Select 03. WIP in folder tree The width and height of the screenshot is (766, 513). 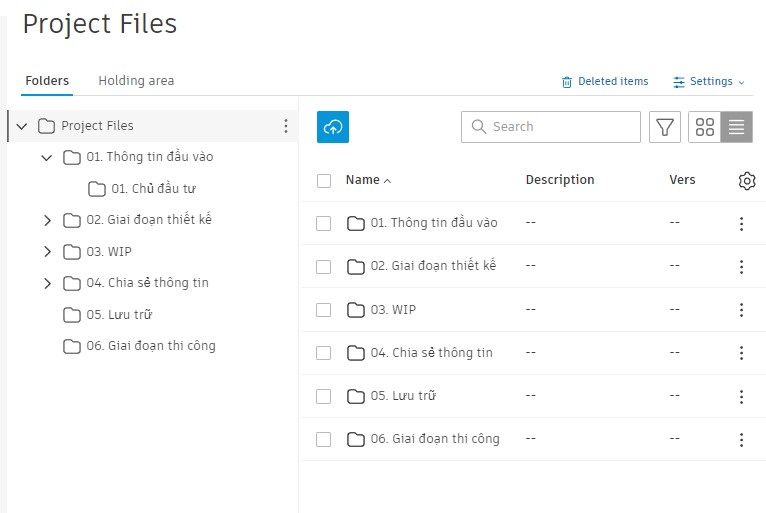click(109, 252)
